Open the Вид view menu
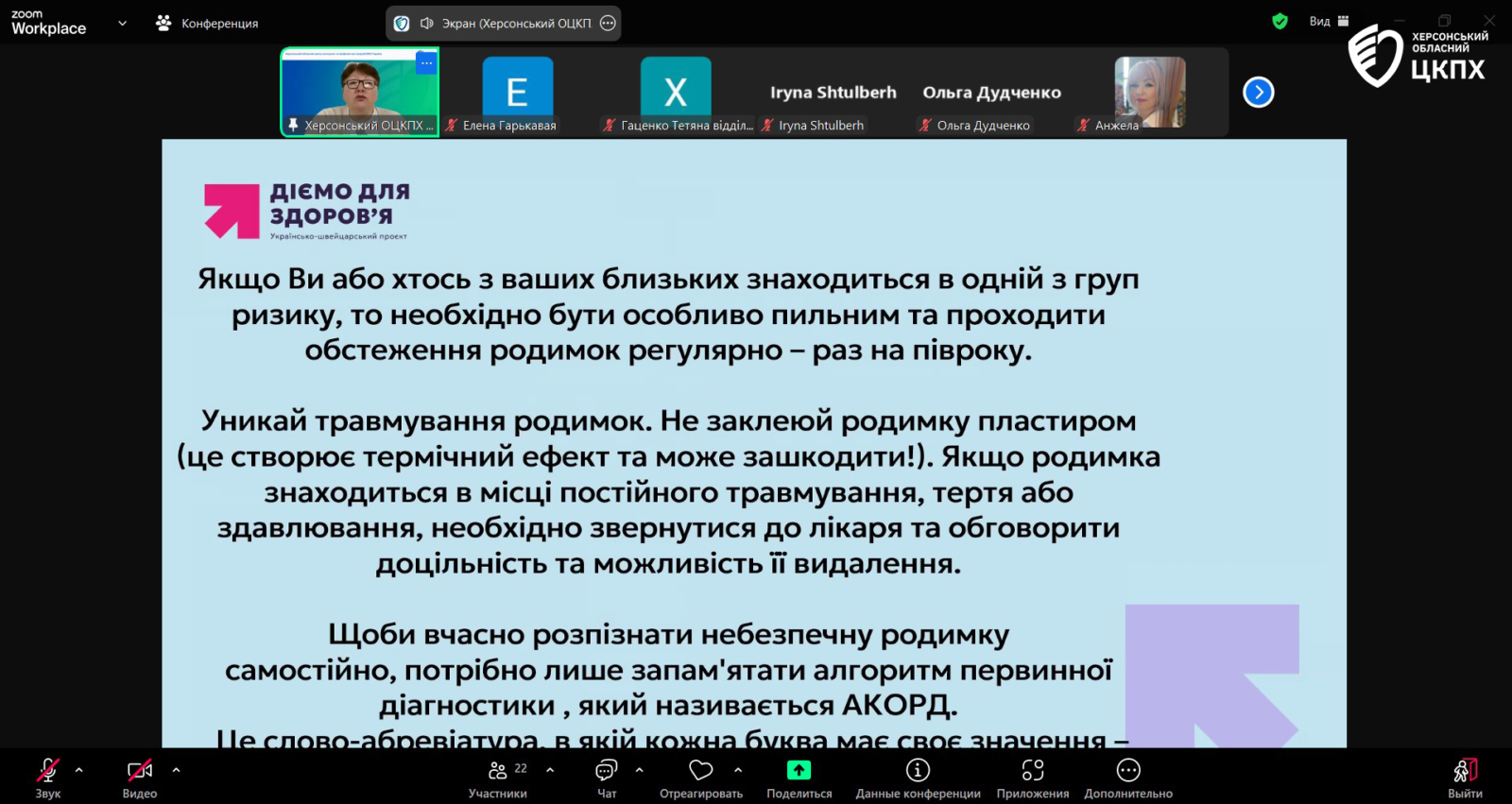The width and height of the screenshot is (1512, 804). pyautogui.click(x=1328, y=21)
